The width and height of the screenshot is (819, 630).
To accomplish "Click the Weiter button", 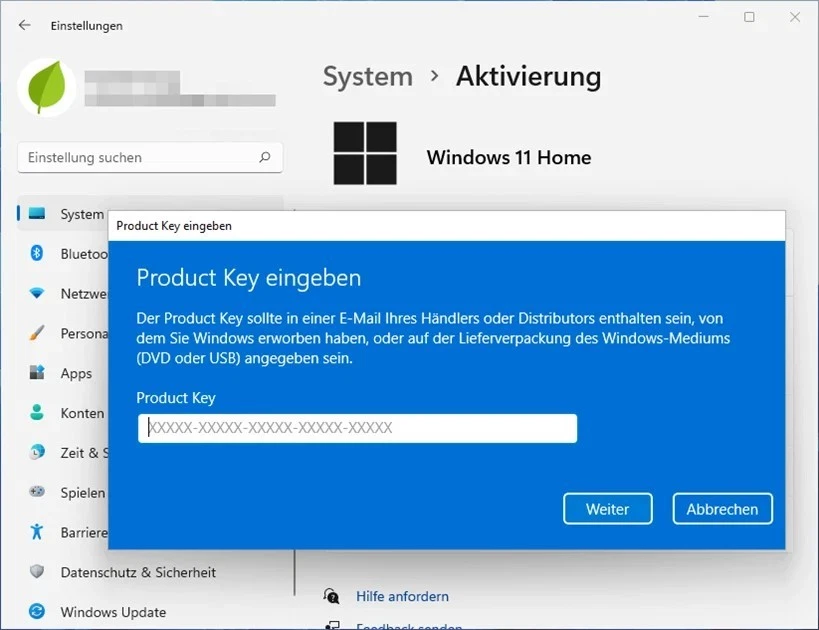I will (x=607, y=509).
